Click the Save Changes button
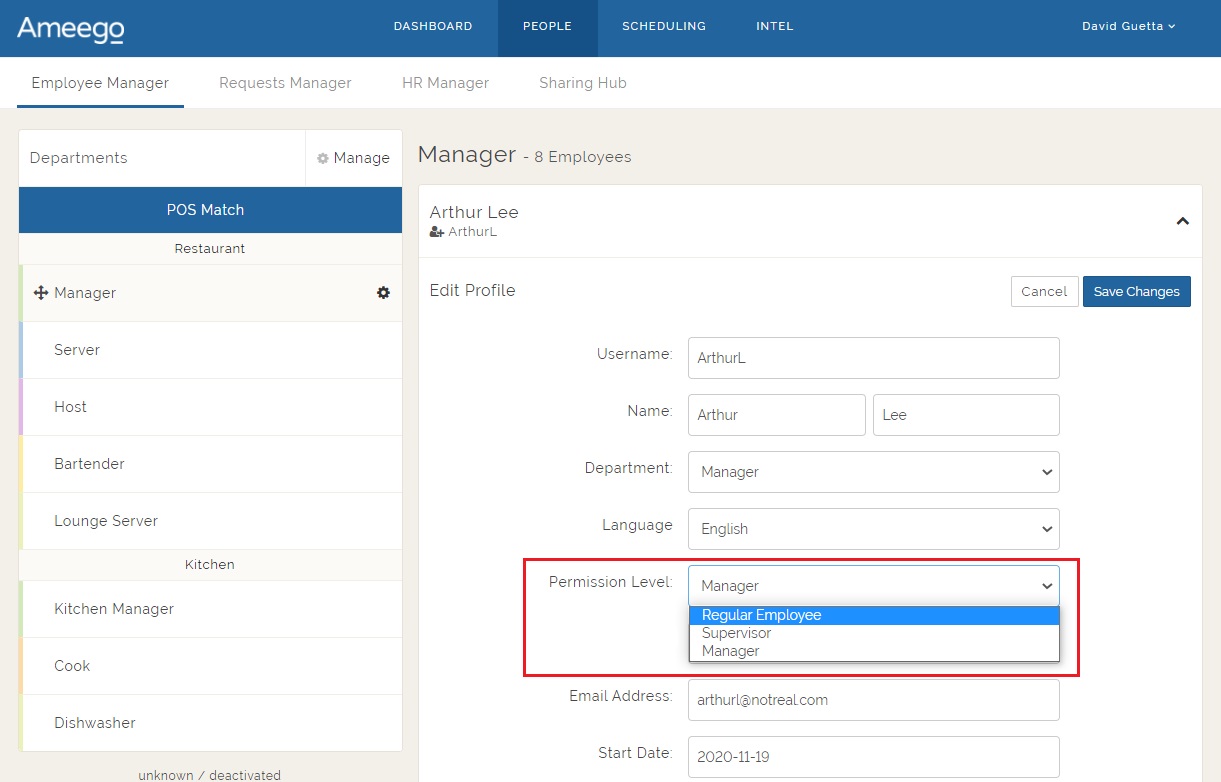This screenshot has width=1221, height=782. 1136,292
